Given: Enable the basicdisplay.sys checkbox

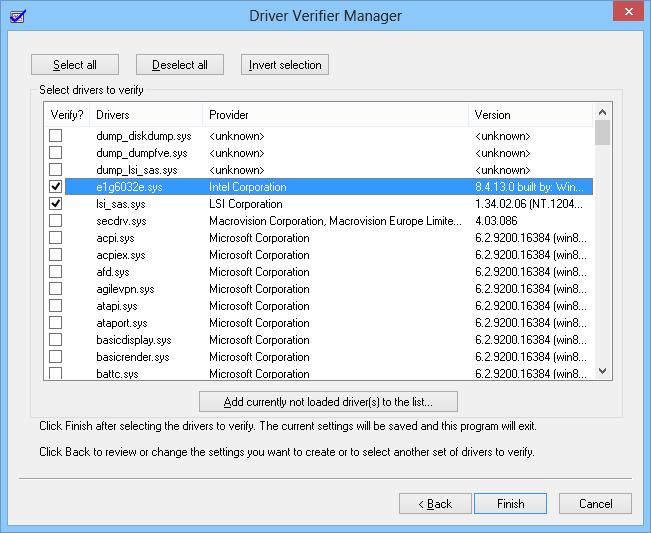Looking at the screenshot, I should coord(56,340).
